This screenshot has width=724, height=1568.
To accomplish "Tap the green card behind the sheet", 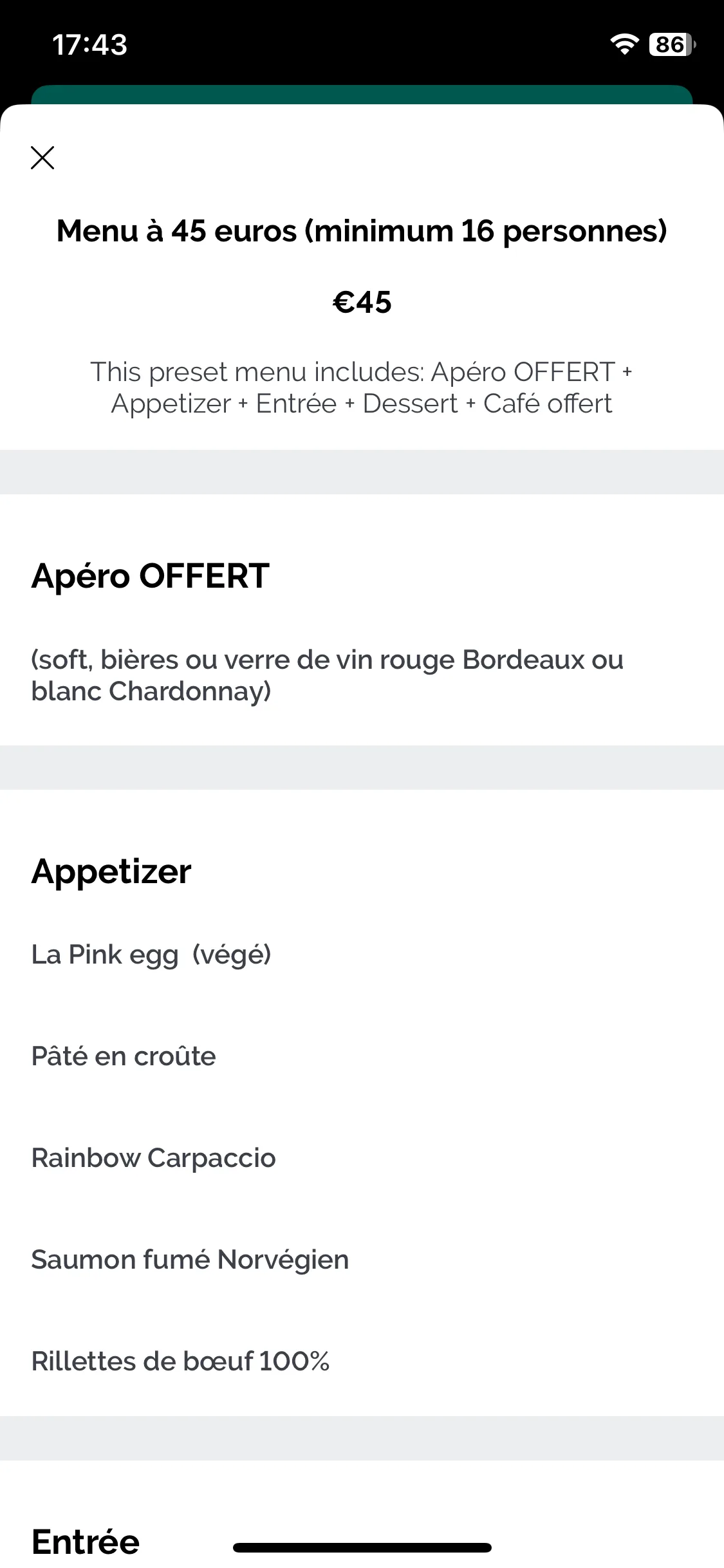I will (362, 94).
